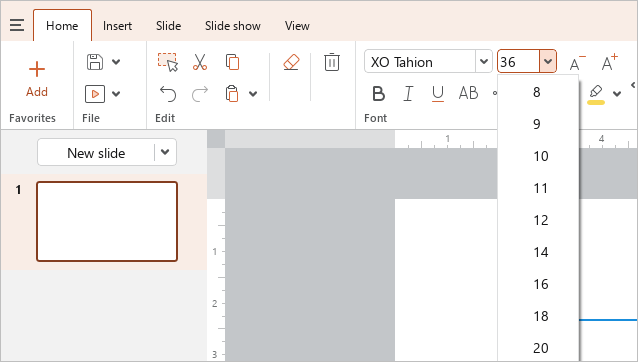Click the Copy icon
Image resolution: width=638 pixels, height=362 pixels.
tap(232, 62)
